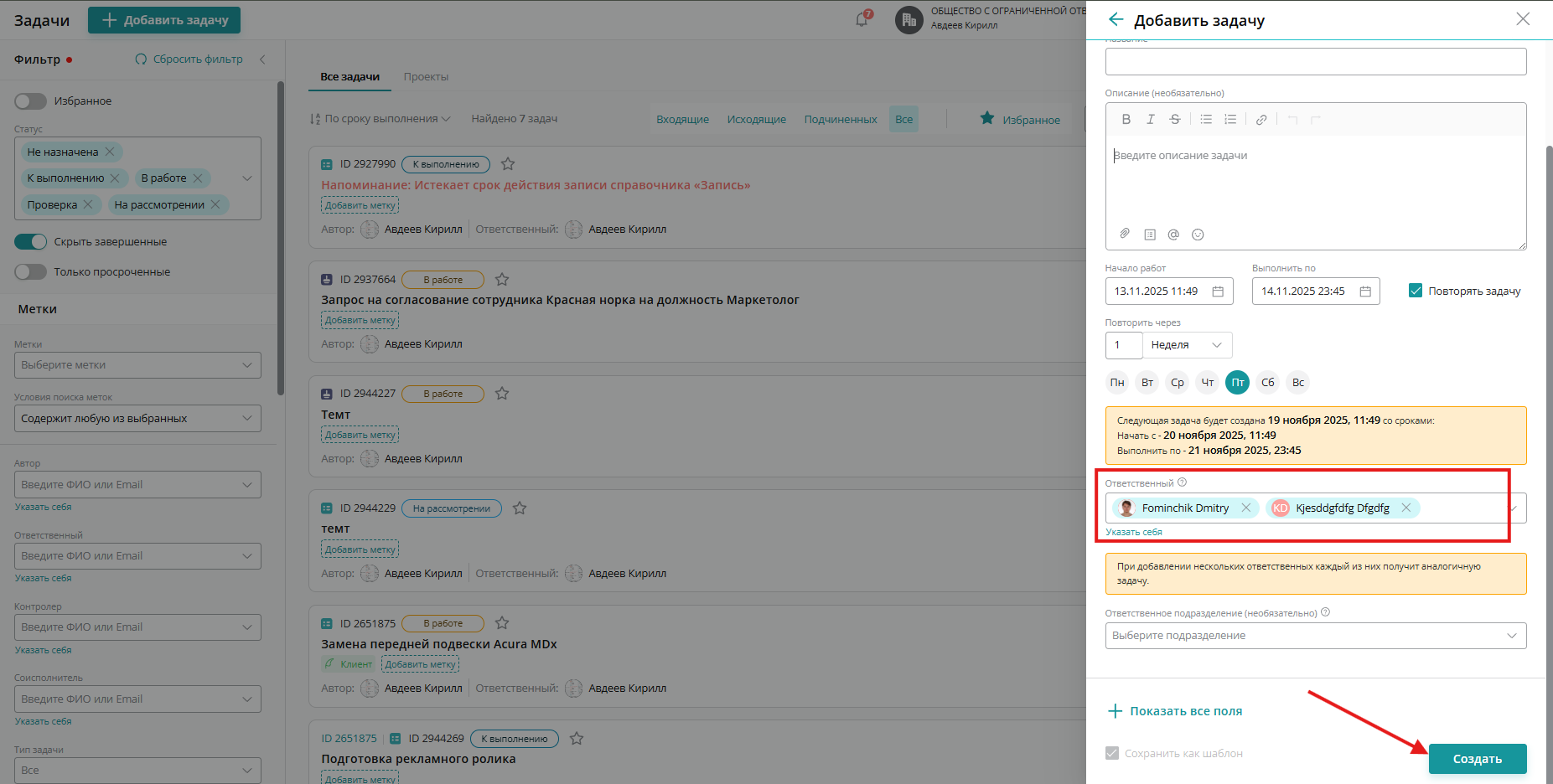Insert a numbered list in description

click(1230, 120)
